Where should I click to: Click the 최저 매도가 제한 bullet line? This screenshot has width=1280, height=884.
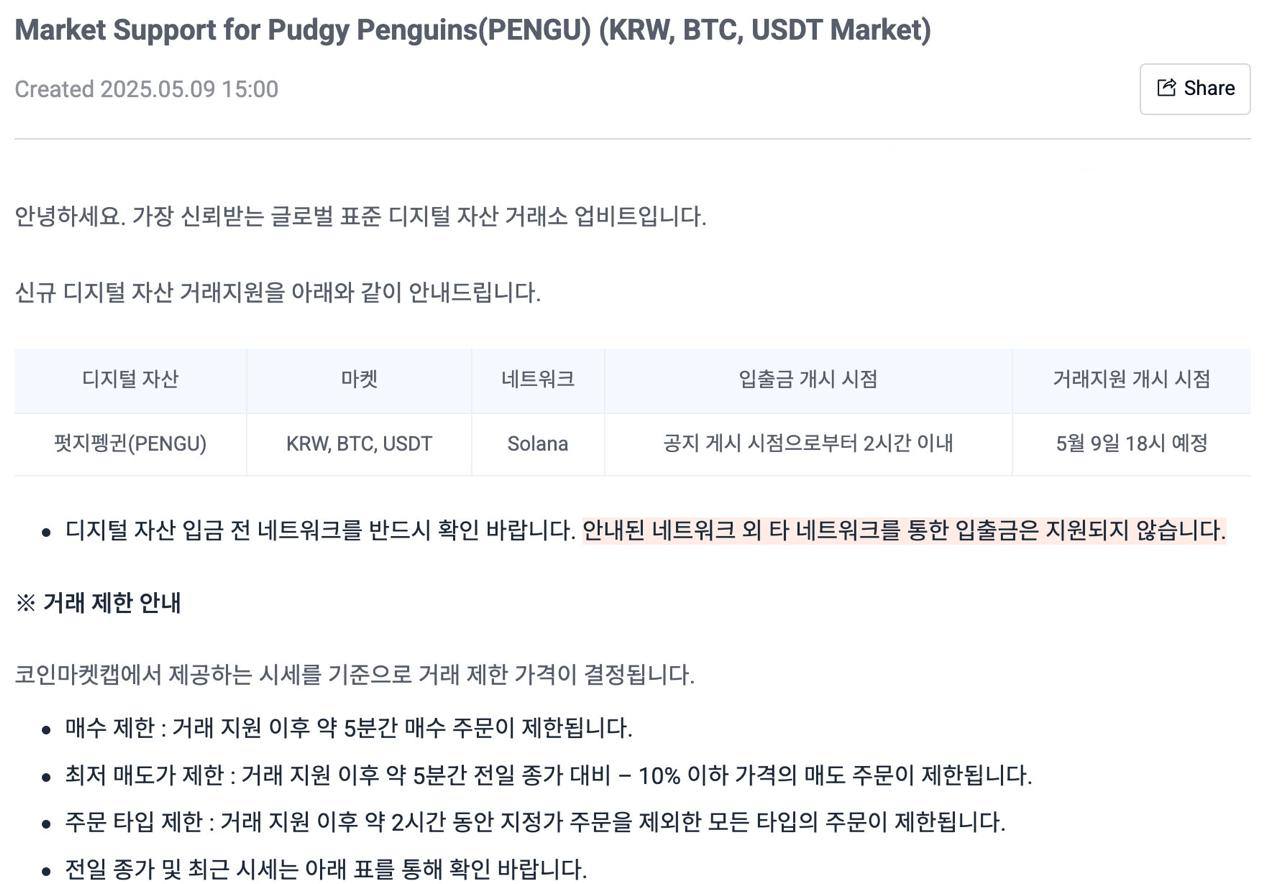pos(548,775)
